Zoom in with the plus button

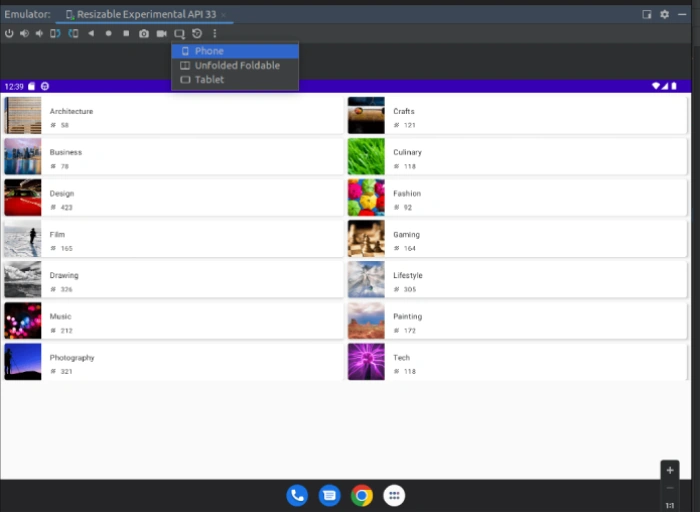[670, 470]
